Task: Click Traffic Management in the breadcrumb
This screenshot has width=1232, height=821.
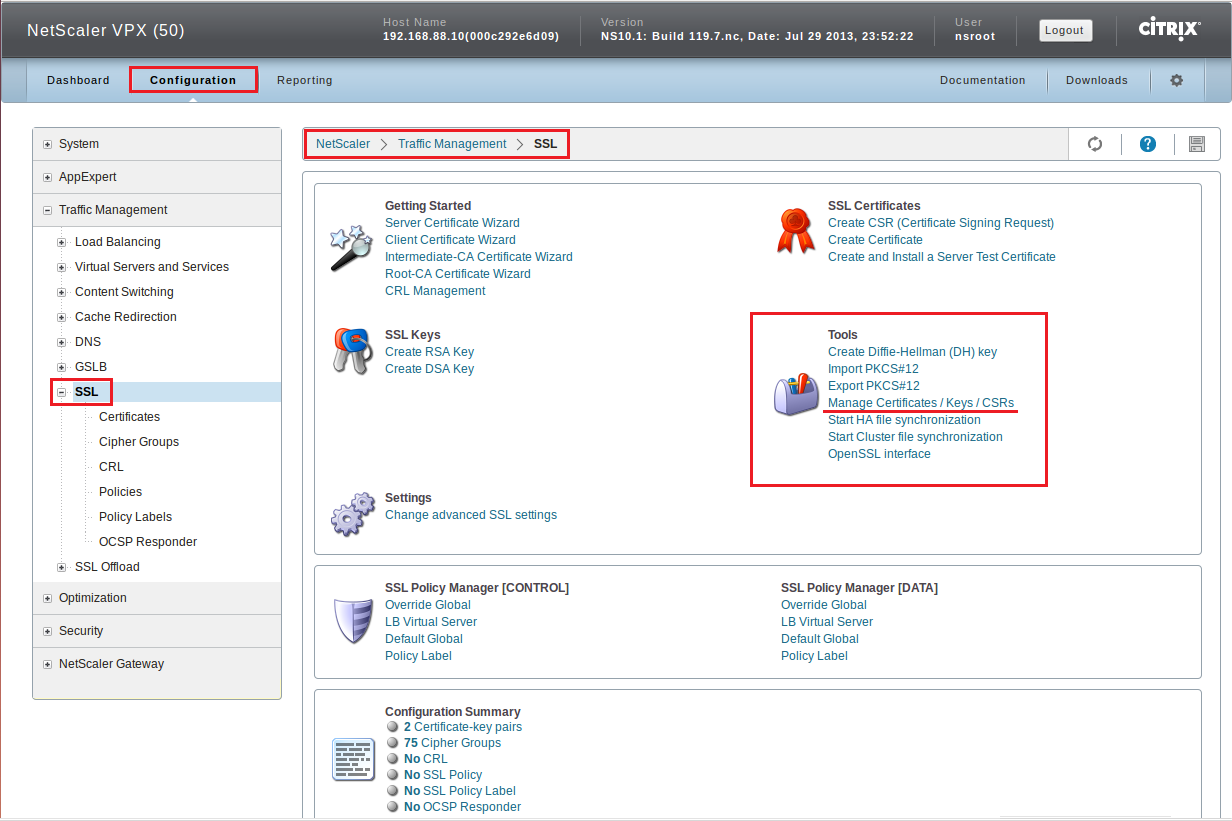Action: tap(452, 144)
